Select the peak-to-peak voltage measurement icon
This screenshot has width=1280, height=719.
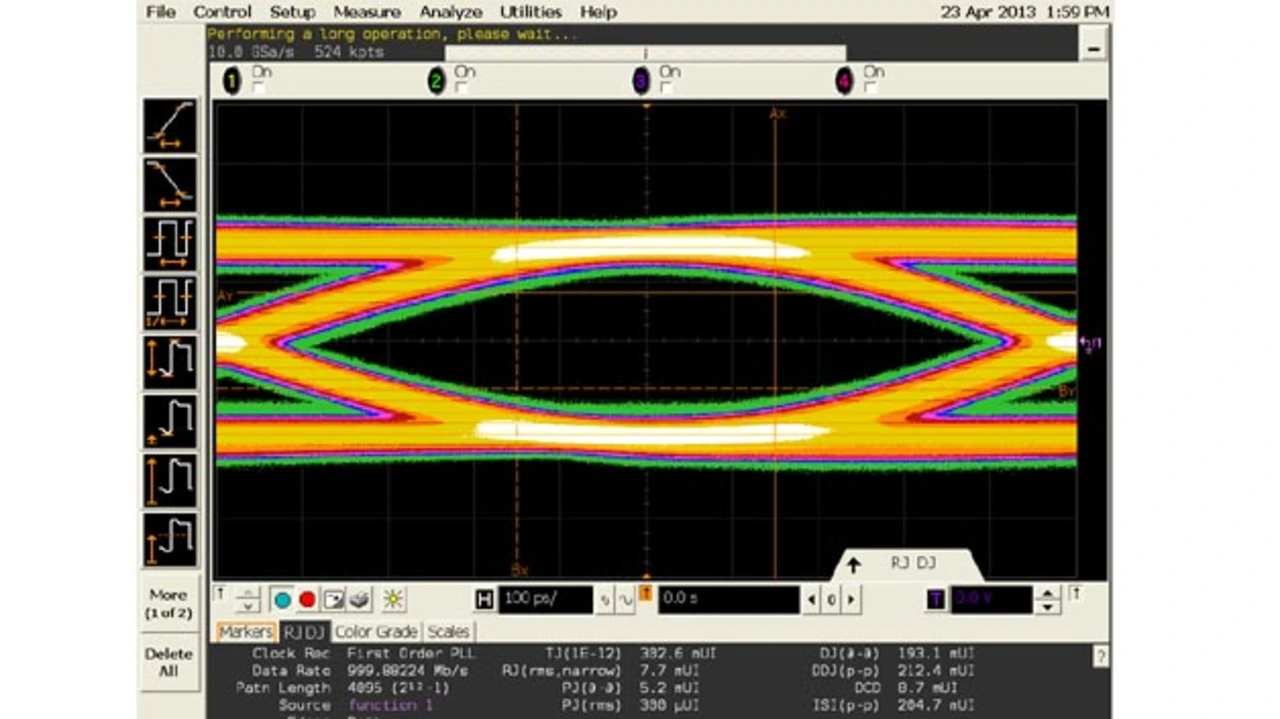click(x=170, y=362)
